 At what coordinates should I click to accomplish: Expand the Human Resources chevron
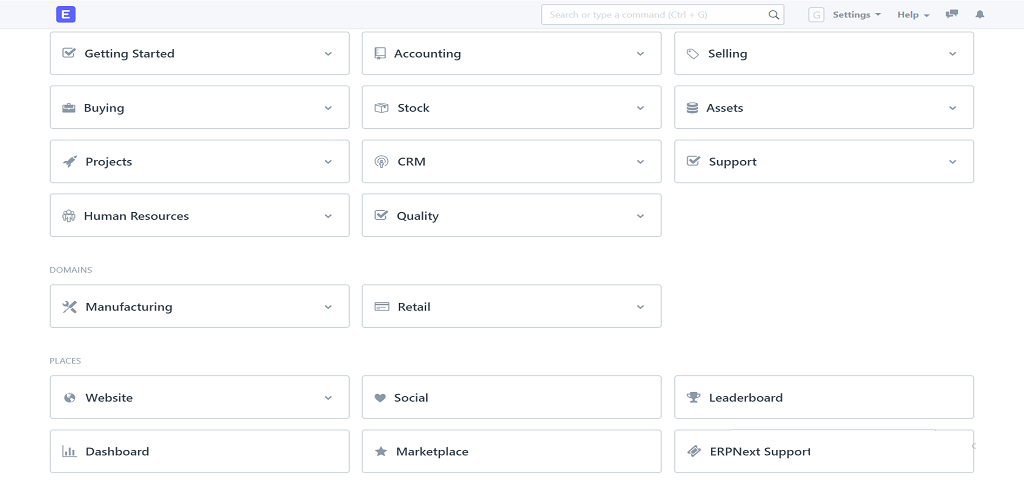328,216
